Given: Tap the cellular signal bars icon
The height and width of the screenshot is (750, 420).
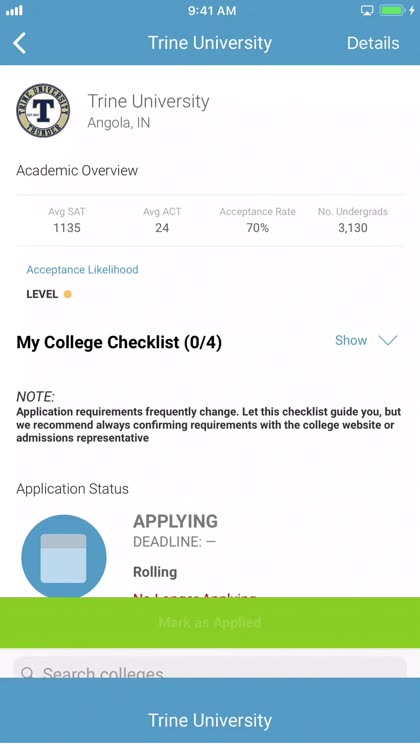Looking at the screenshot, I should tap(14, 11).
